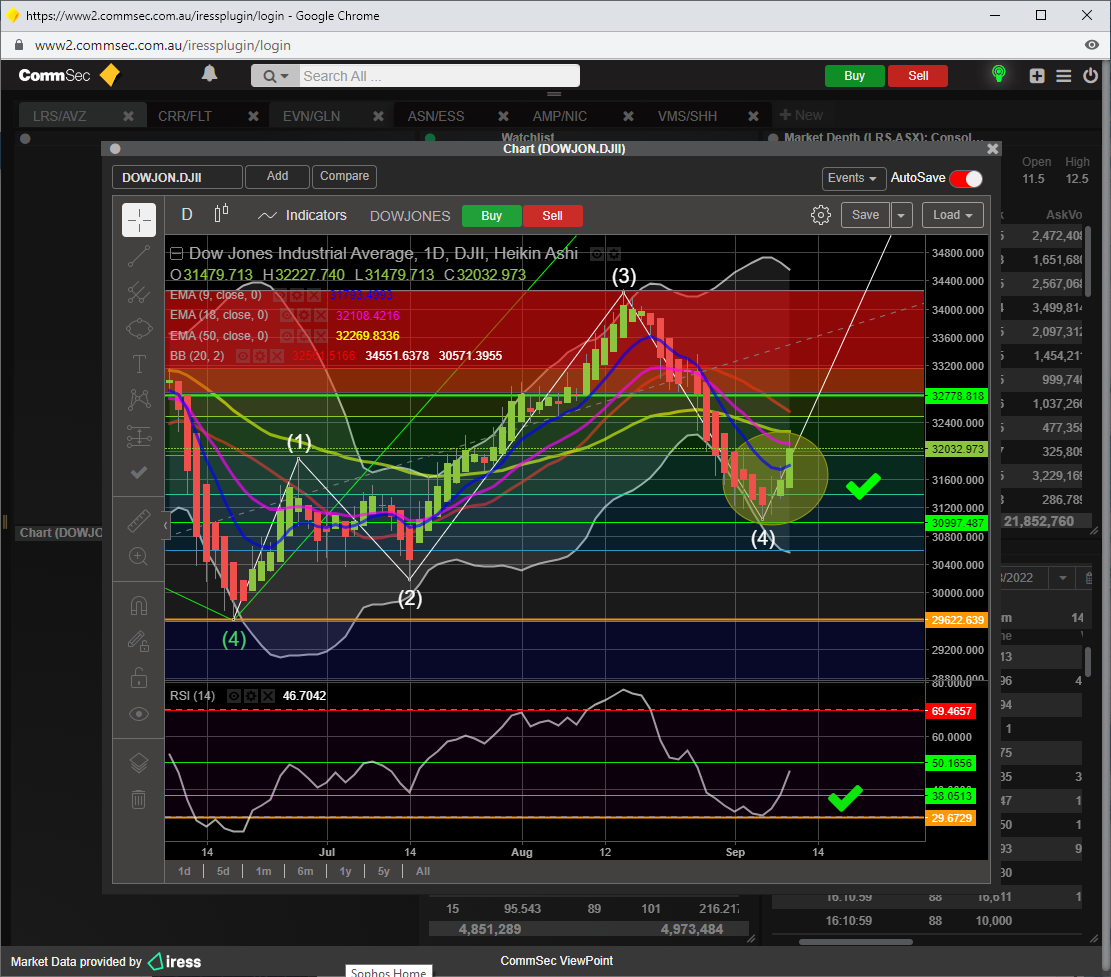Select the 1m time range

[x=264, y=871]
